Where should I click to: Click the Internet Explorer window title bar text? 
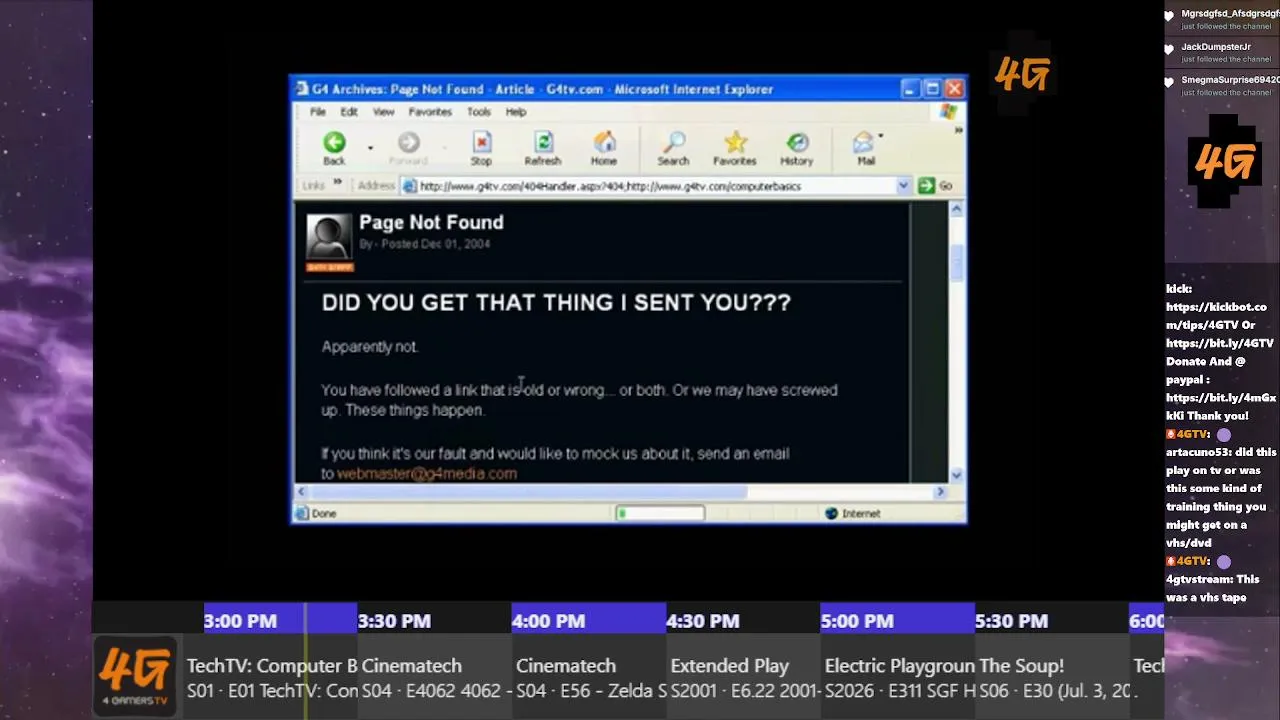tap(542, 89)
